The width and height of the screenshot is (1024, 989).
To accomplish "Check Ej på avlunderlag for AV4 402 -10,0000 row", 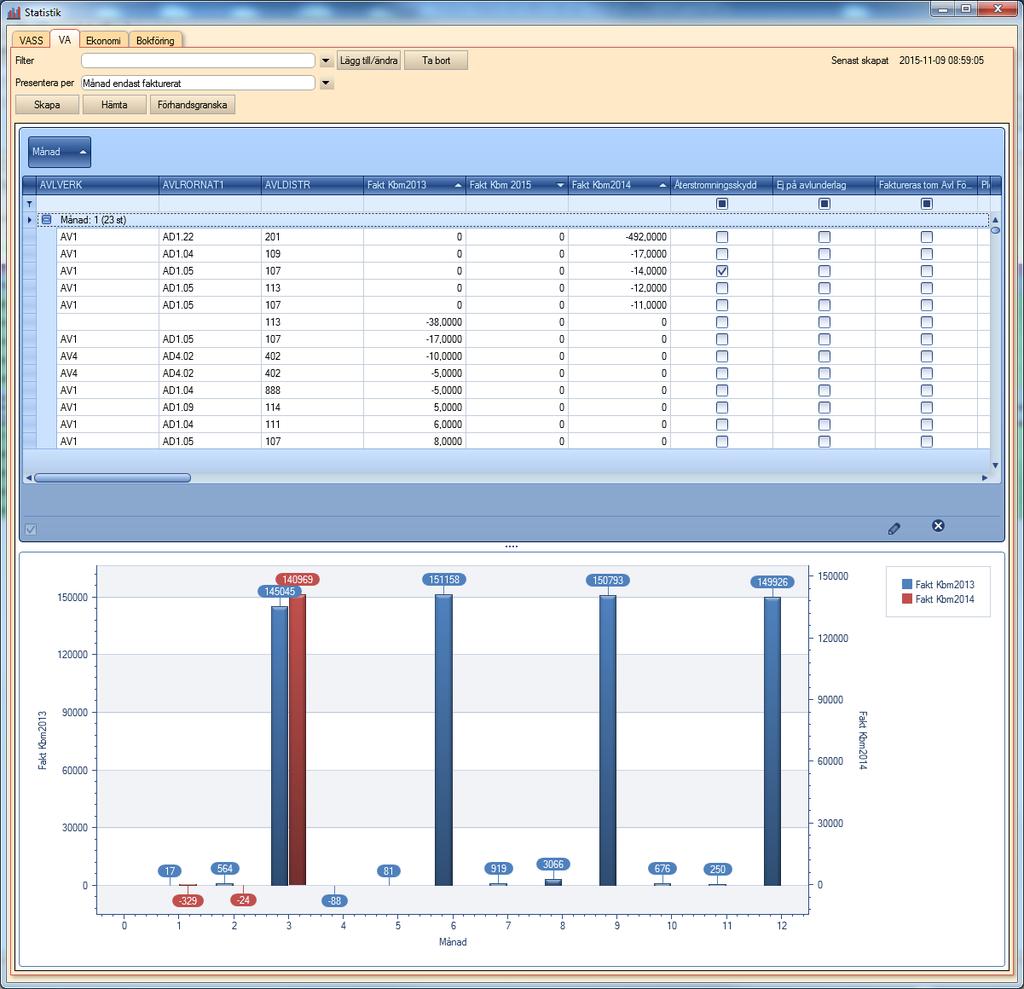I will click(x=824, y=357).
